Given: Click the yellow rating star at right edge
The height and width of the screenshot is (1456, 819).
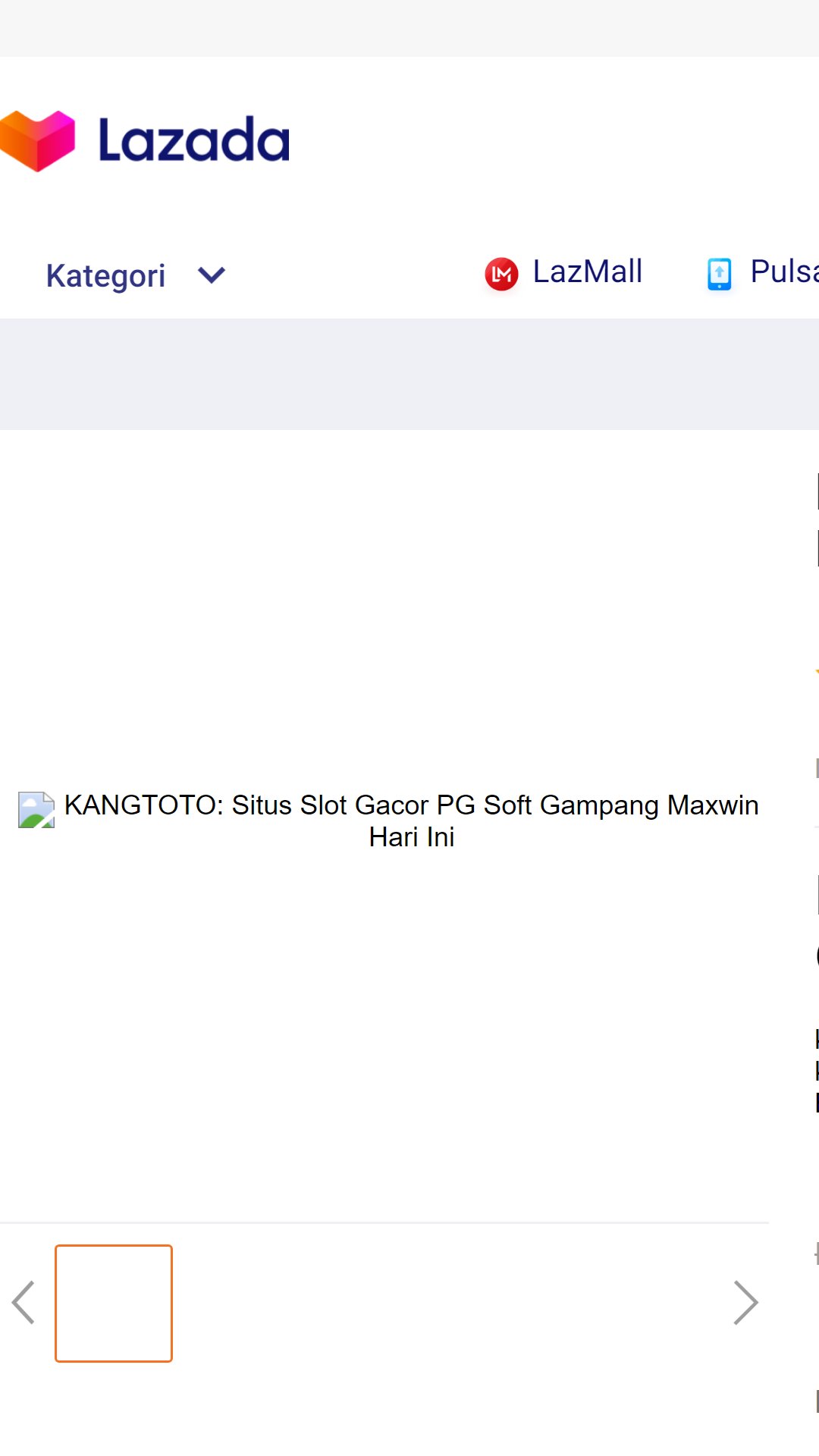Looking at the screenshot, I should tap(816, 672).
